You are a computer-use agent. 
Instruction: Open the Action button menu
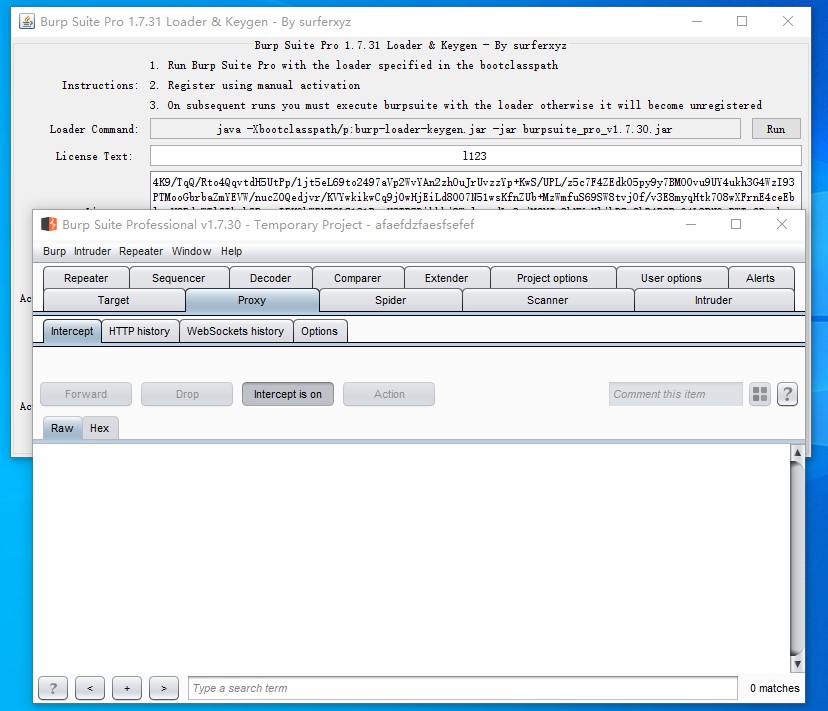click(x=389, y=394)
